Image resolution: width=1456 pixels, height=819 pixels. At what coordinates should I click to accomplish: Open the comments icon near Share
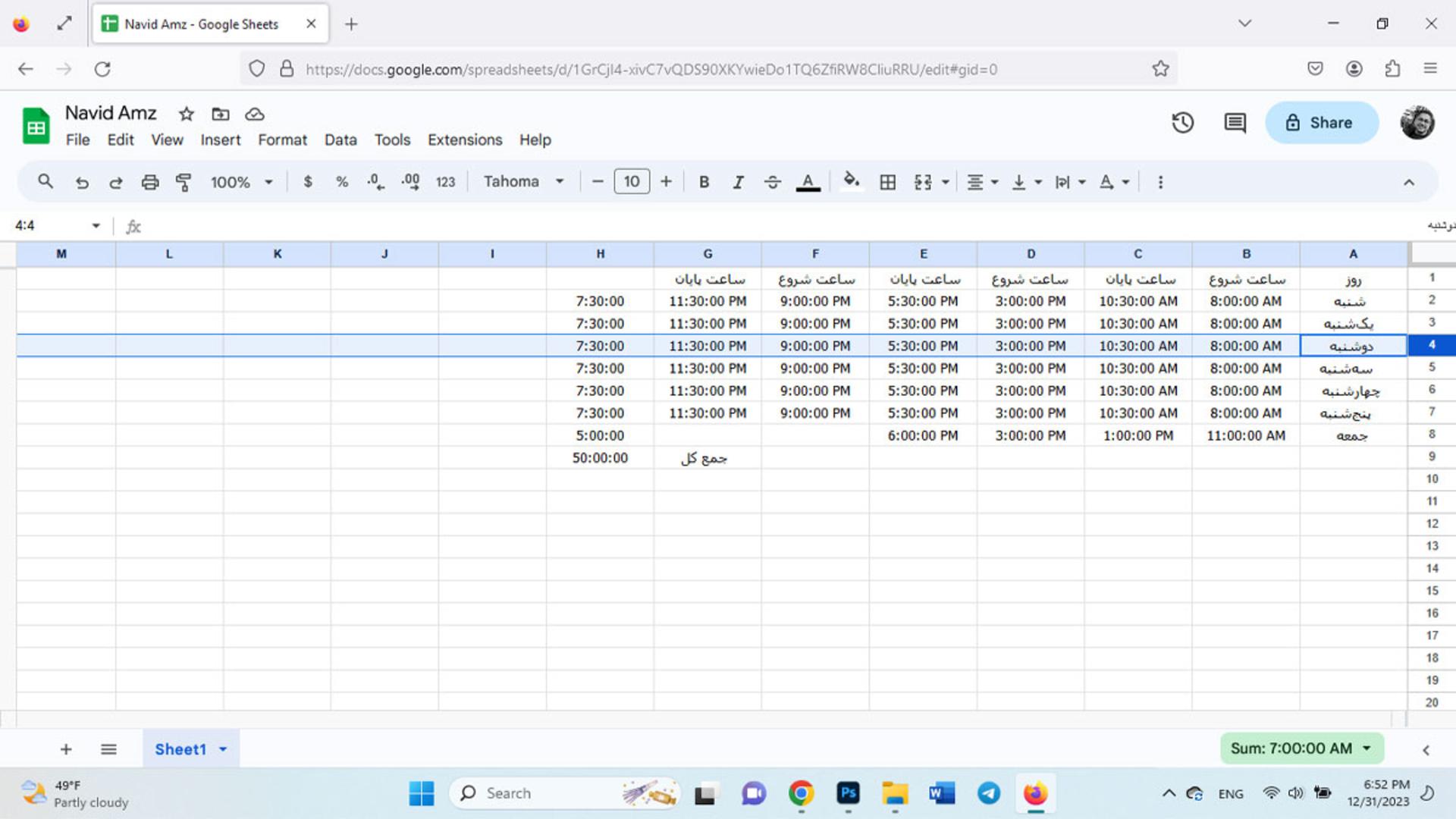(x=1235, y=123)
